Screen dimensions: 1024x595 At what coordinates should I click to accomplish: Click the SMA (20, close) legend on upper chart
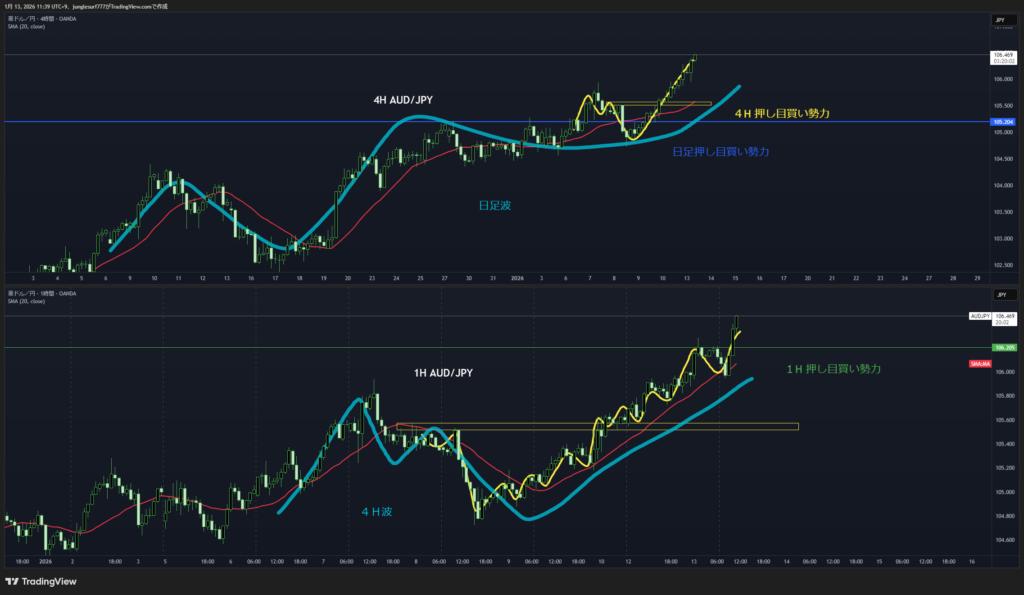pyautogui.click(x=27, y=26)
